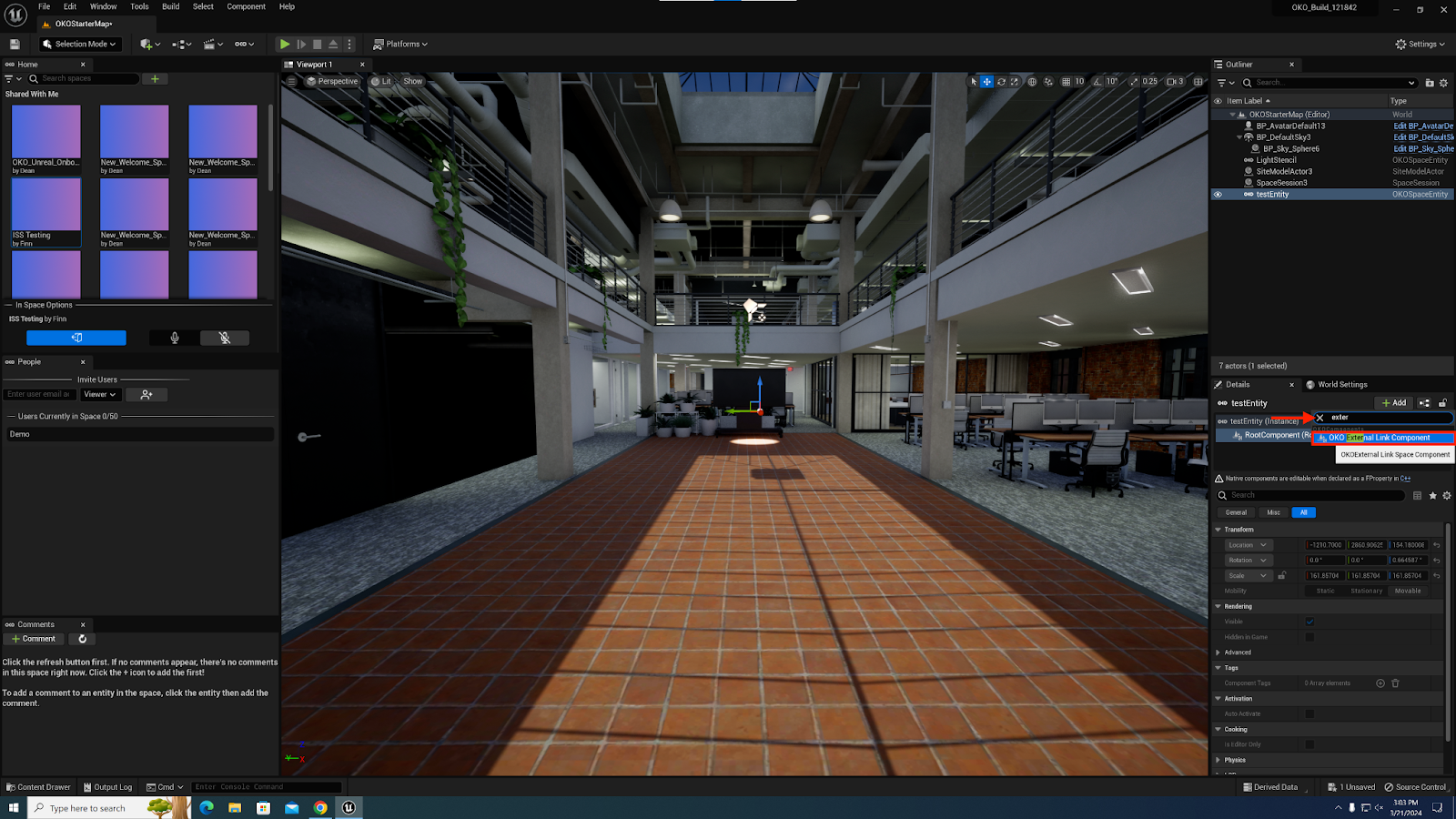
Task: Refresh the comments list
Action: click(83, 639)
